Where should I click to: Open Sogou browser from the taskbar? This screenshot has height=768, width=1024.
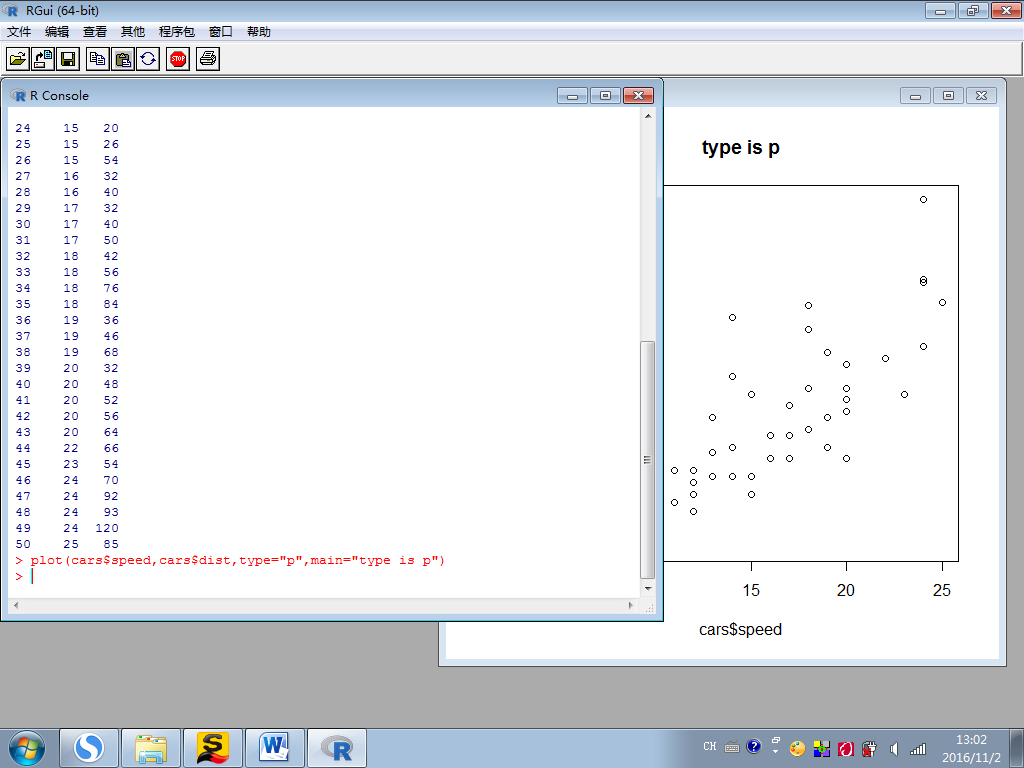click(89, 748)
